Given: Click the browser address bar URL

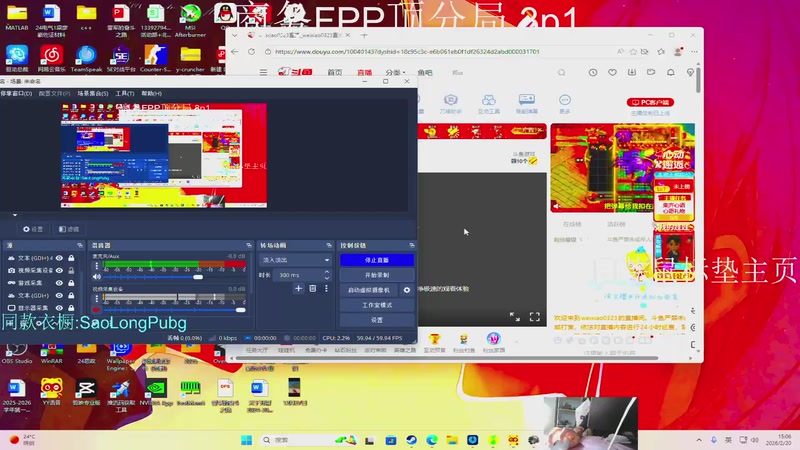Looking at the screenshot, I should coord(407,52).
